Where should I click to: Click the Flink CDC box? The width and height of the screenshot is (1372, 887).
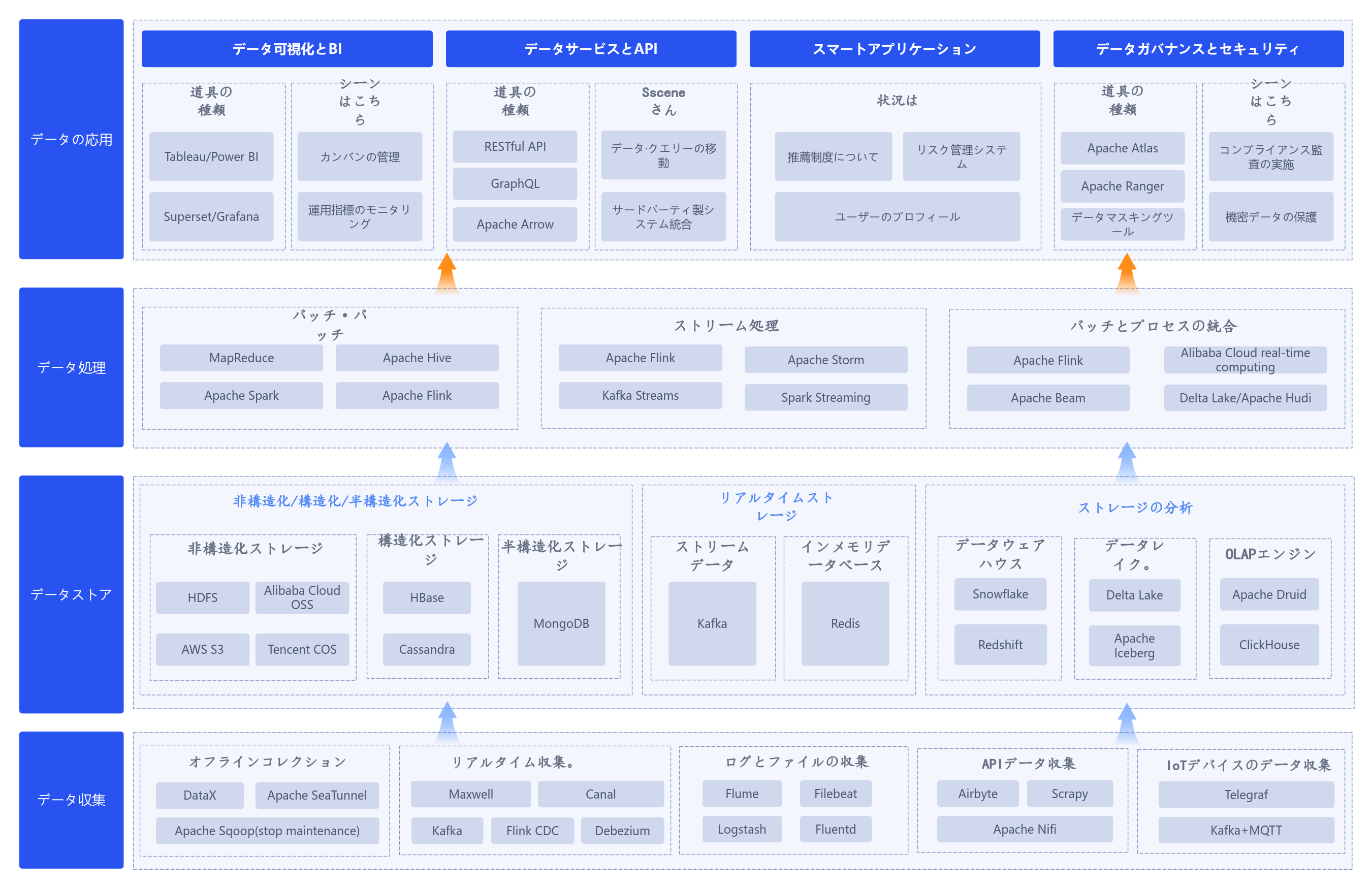coord(532,831)
